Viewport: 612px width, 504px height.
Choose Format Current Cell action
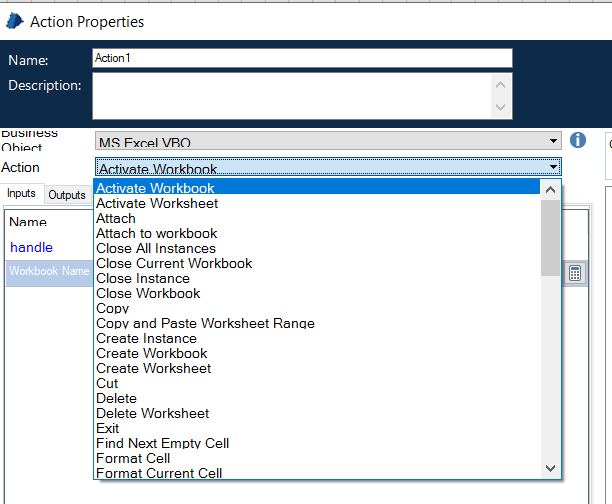point(317,473)
